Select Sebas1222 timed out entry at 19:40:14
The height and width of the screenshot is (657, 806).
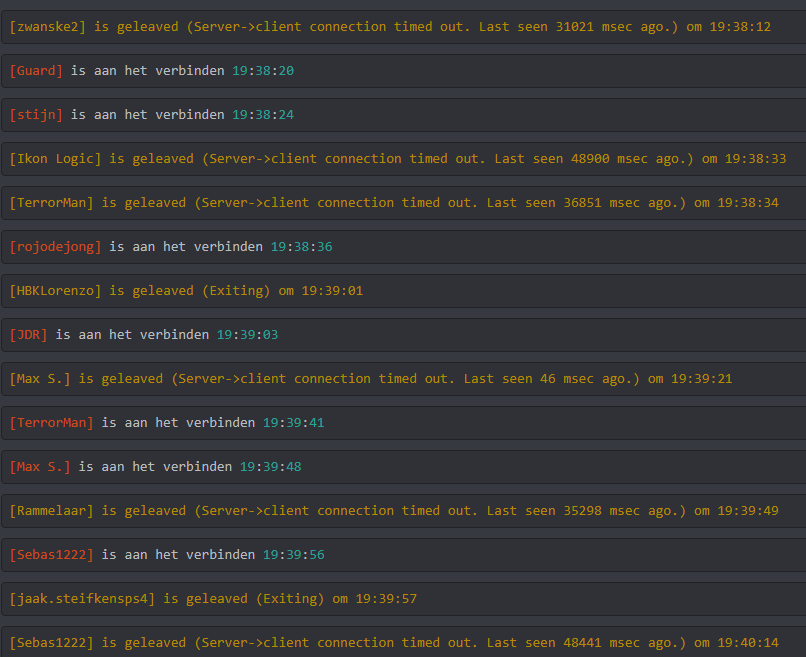(x=400, y=643)
